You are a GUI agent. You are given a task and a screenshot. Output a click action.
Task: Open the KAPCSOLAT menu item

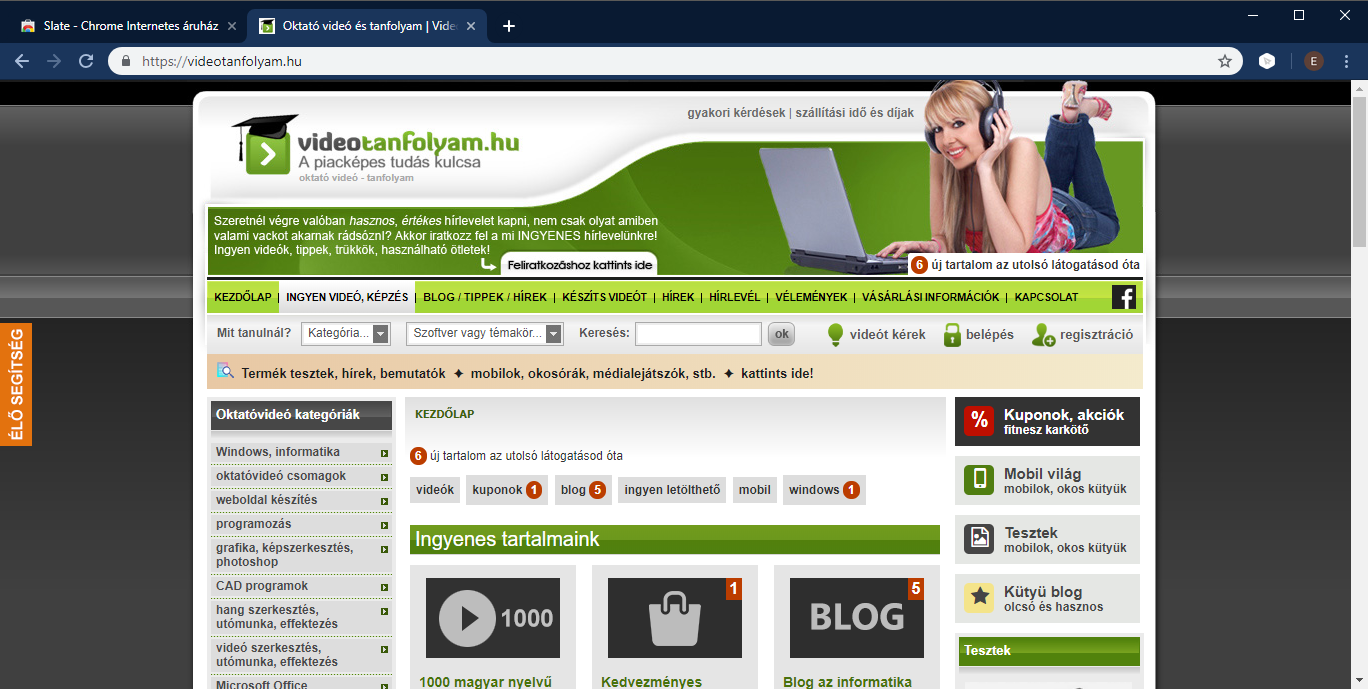(1047, 297)
